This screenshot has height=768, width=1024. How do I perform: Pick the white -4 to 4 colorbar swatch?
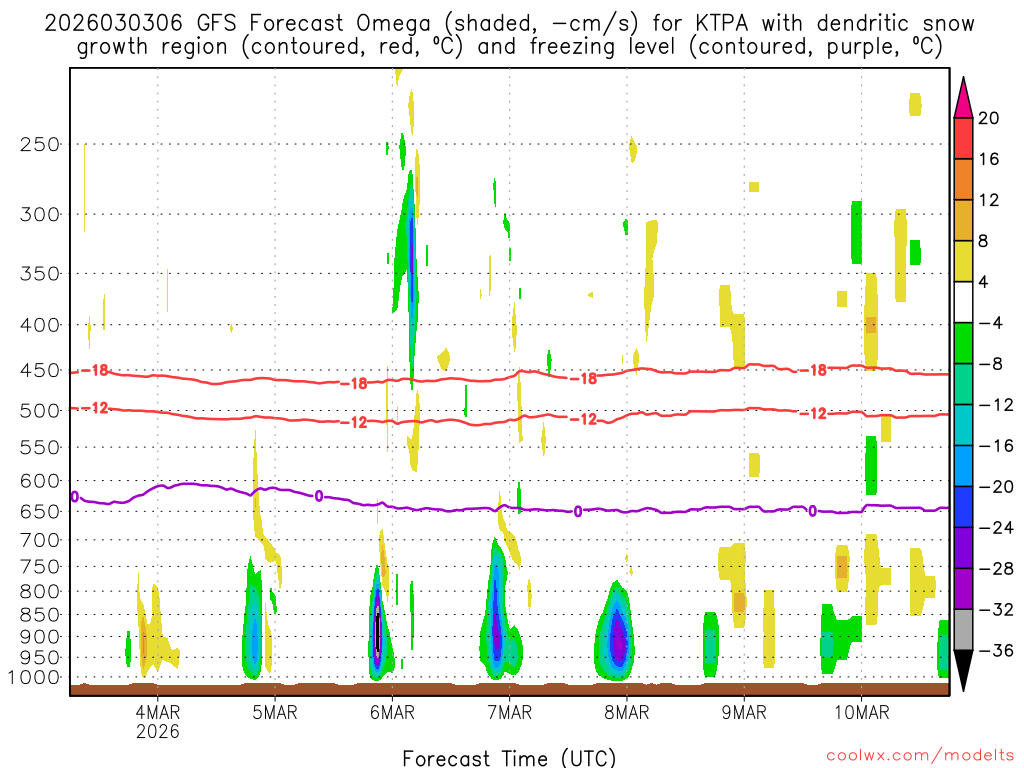(x=963, y=302)
